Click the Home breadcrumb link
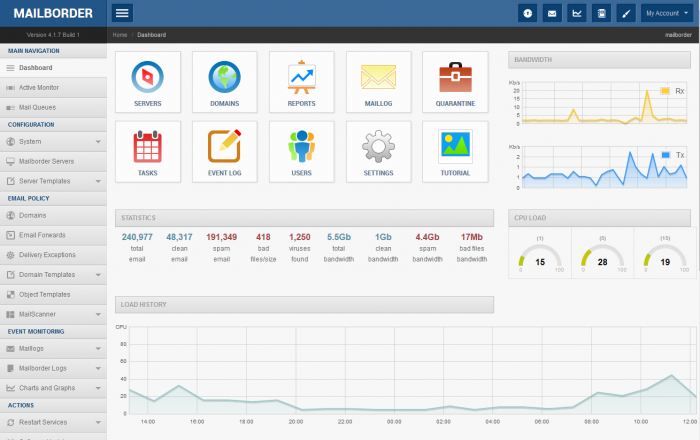 point(120,35)
